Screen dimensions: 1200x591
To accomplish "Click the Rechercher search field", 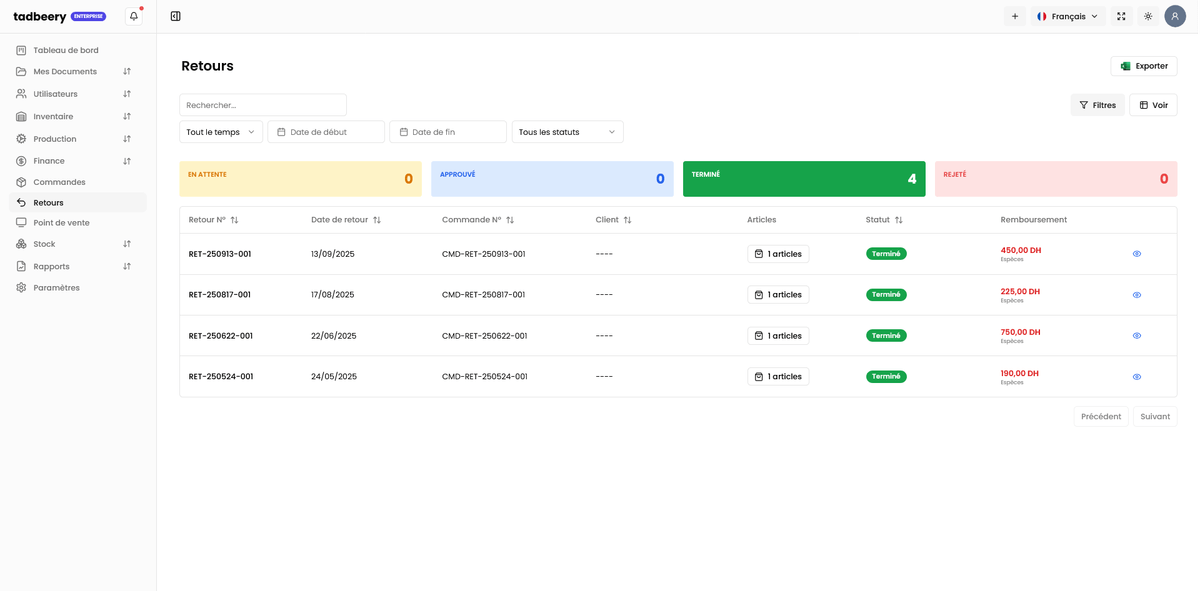I will coord(263,105).
